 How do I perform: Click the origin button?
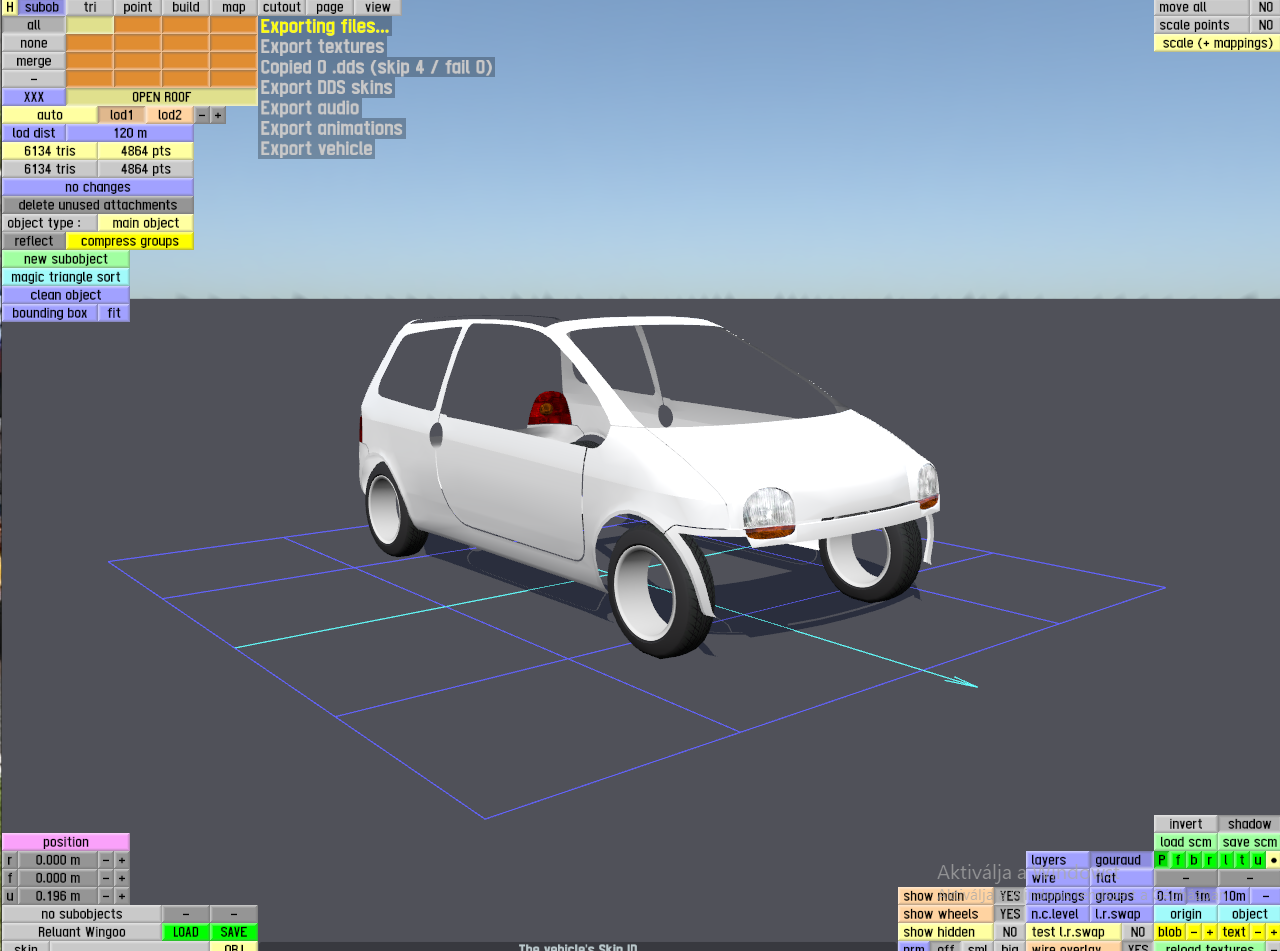[1186, 914]
